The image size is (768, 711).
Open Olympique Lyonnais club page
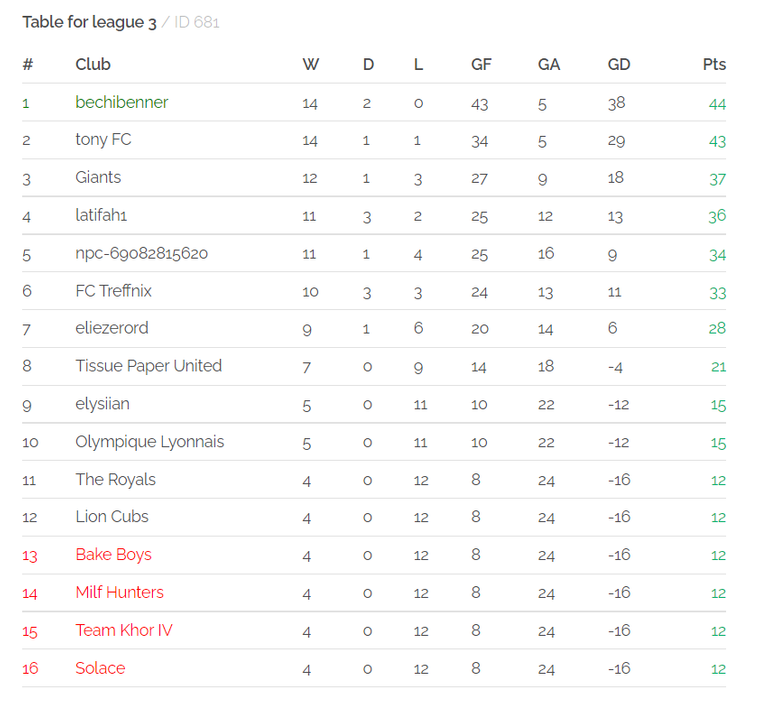pos(149,442)
